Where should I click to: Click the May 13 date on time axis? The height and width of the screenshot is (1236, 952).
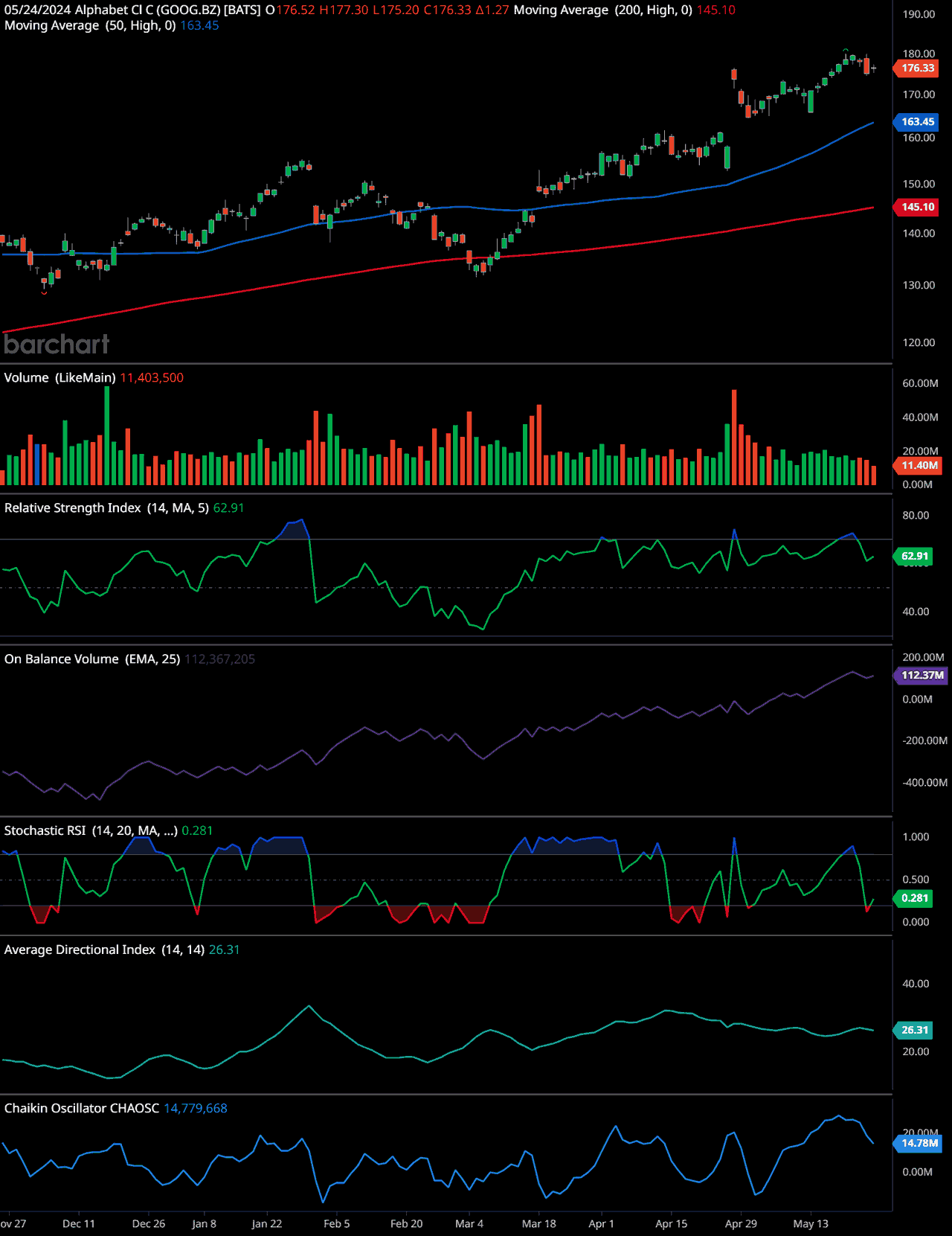[x=811, y=1223]
